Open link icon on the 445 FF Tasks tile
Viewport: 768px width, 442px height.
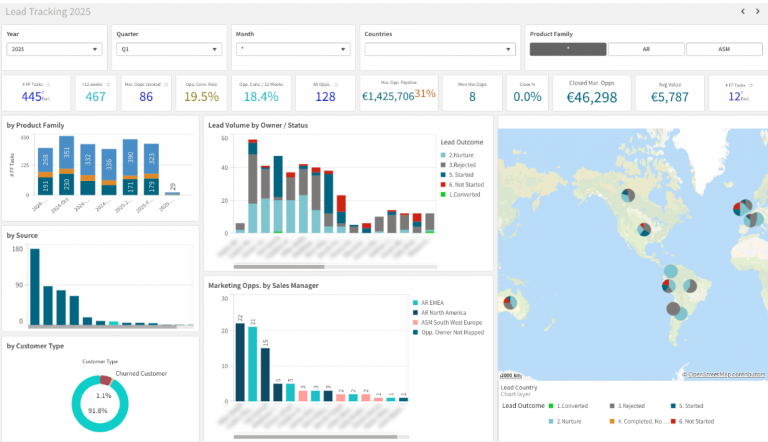[x=48, y=85]
